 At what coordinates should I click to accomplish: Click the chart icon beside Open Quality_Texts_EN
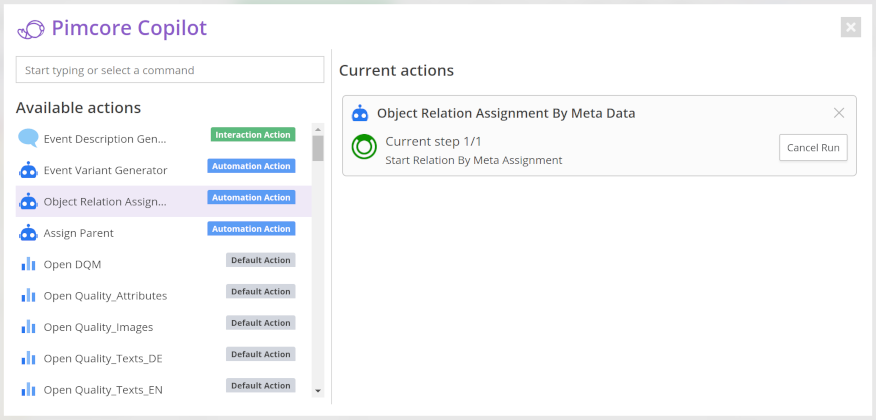(x=28, y=389)
